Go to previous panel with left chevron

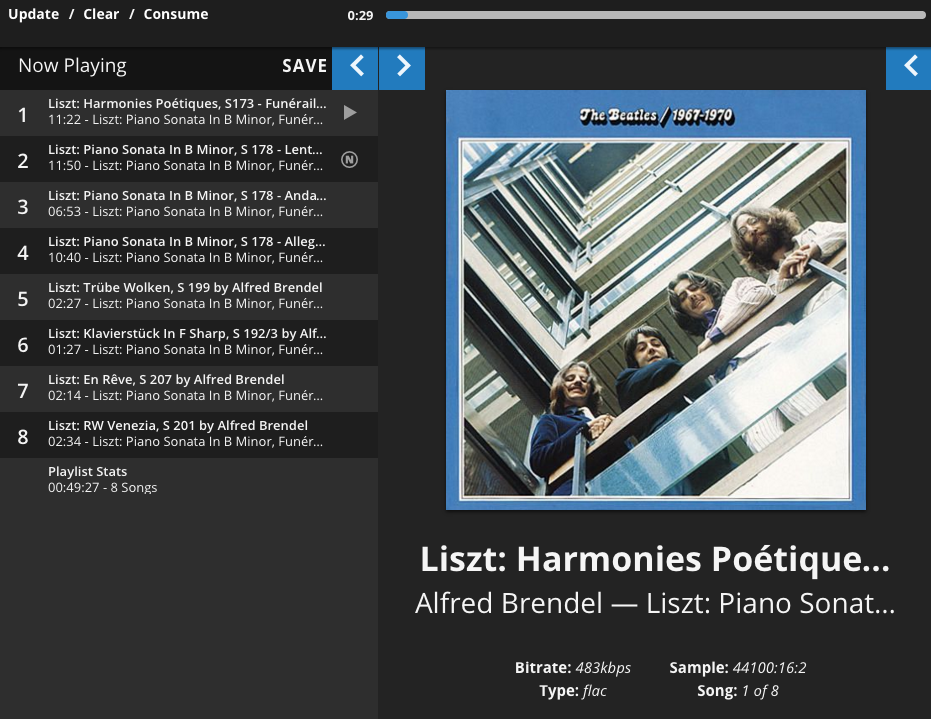(355, 68)
